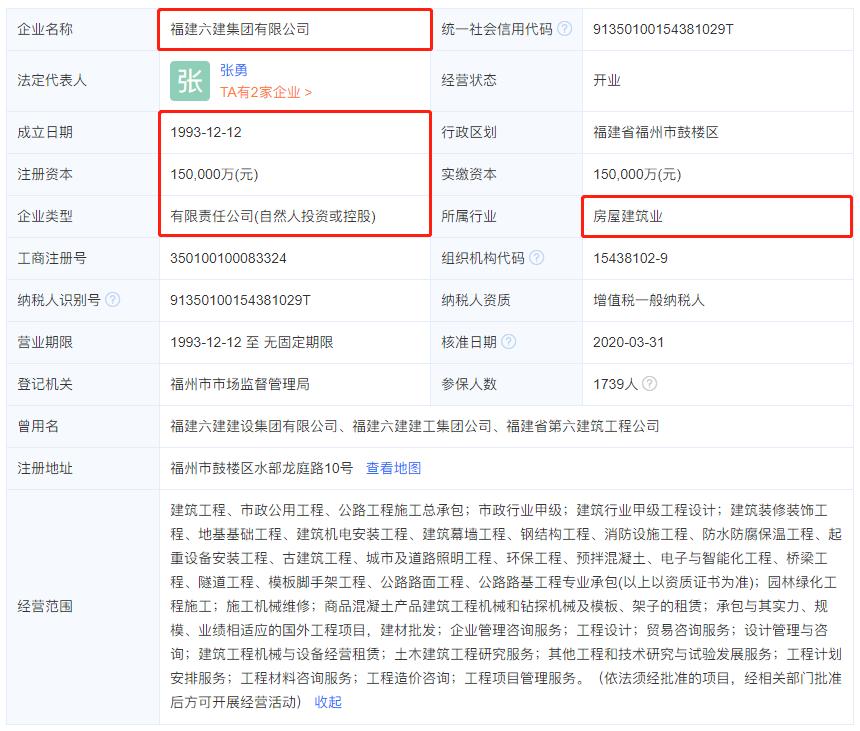Click the help icon beside 纳税人识别号

(112, 299)
